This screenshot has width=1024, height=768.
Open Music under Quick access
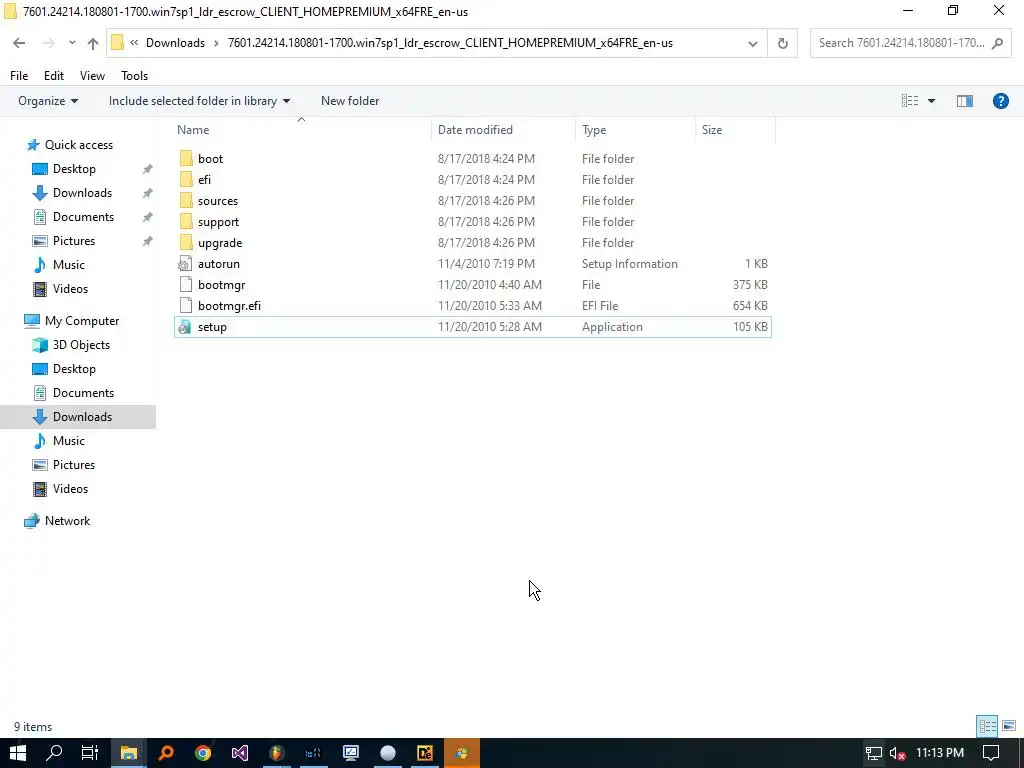pyautogui.click(x=69, y=264)
